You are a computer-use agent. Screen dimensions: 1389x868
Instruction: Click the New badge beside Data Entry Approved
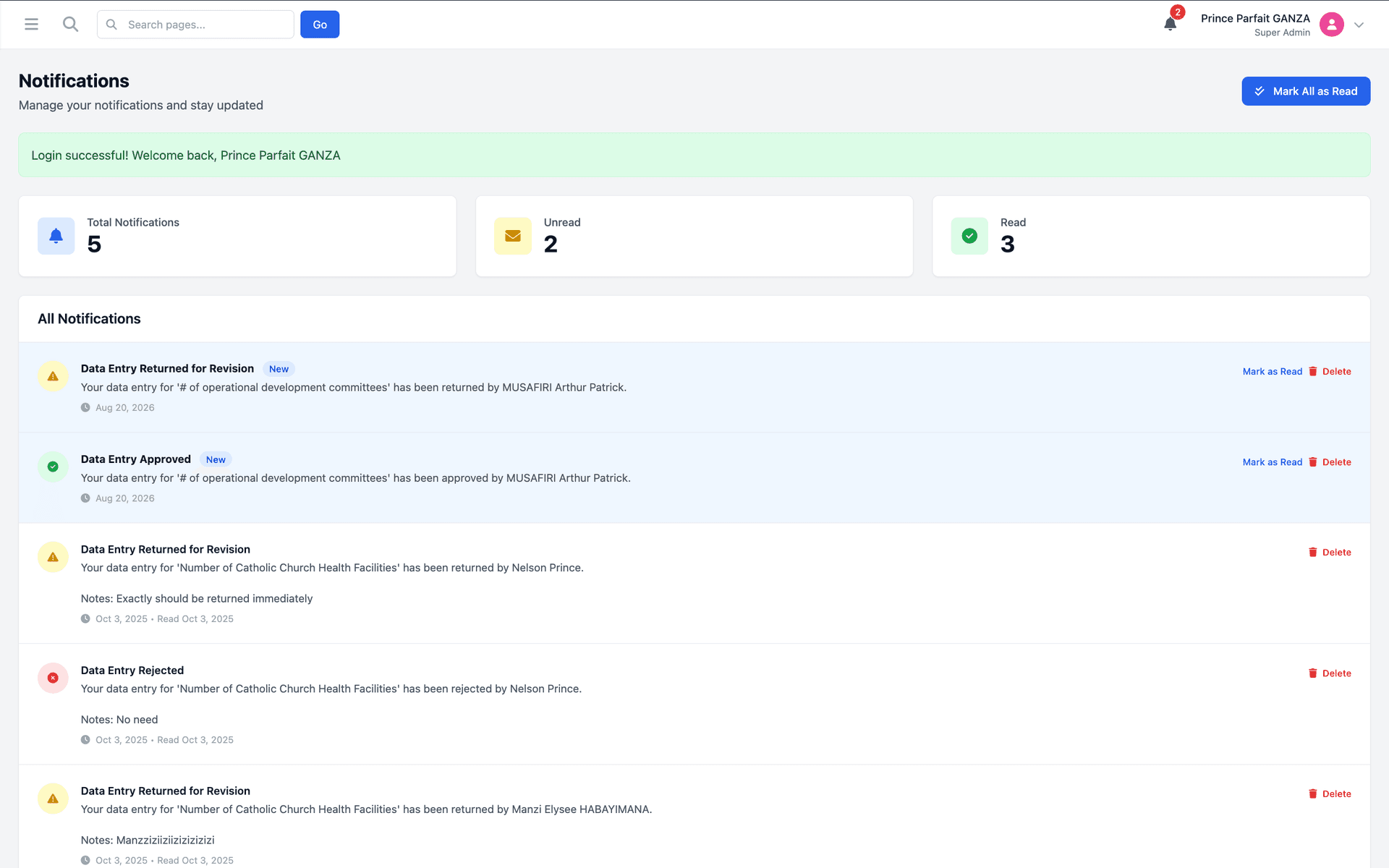(216, 460)
